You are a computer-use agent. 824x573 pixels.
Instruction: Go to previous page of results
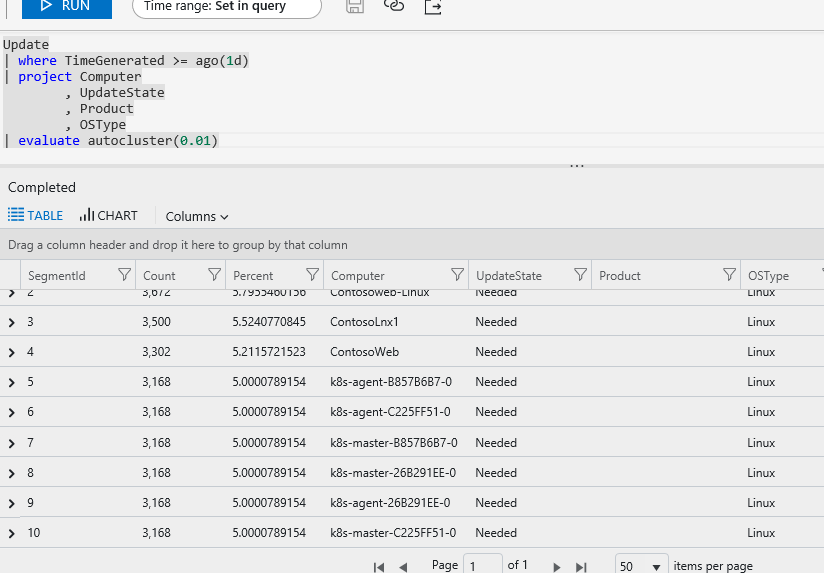[403, 567]
